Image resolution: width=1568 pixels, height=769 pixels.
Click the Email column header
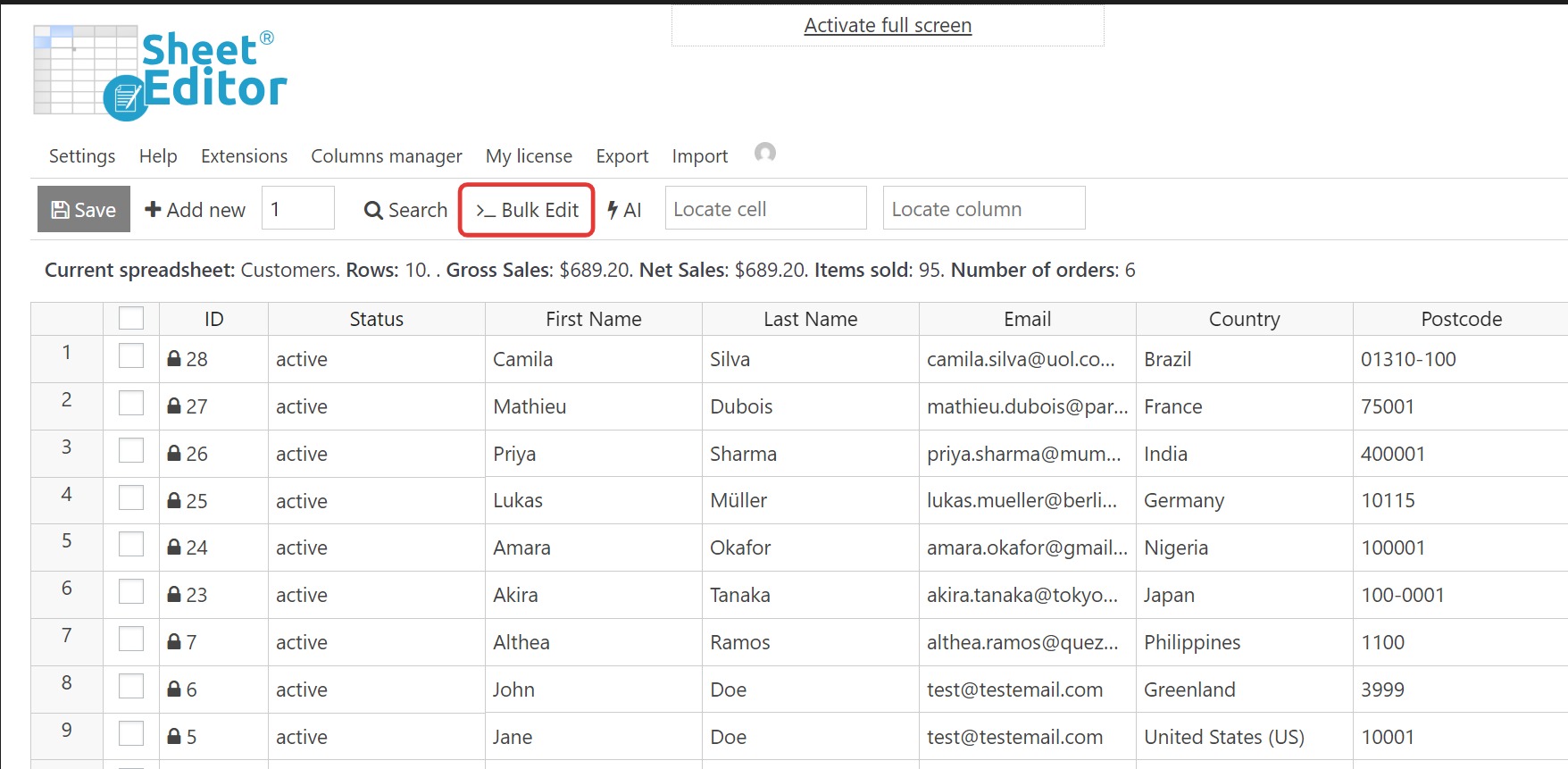tap(1028, 319)
